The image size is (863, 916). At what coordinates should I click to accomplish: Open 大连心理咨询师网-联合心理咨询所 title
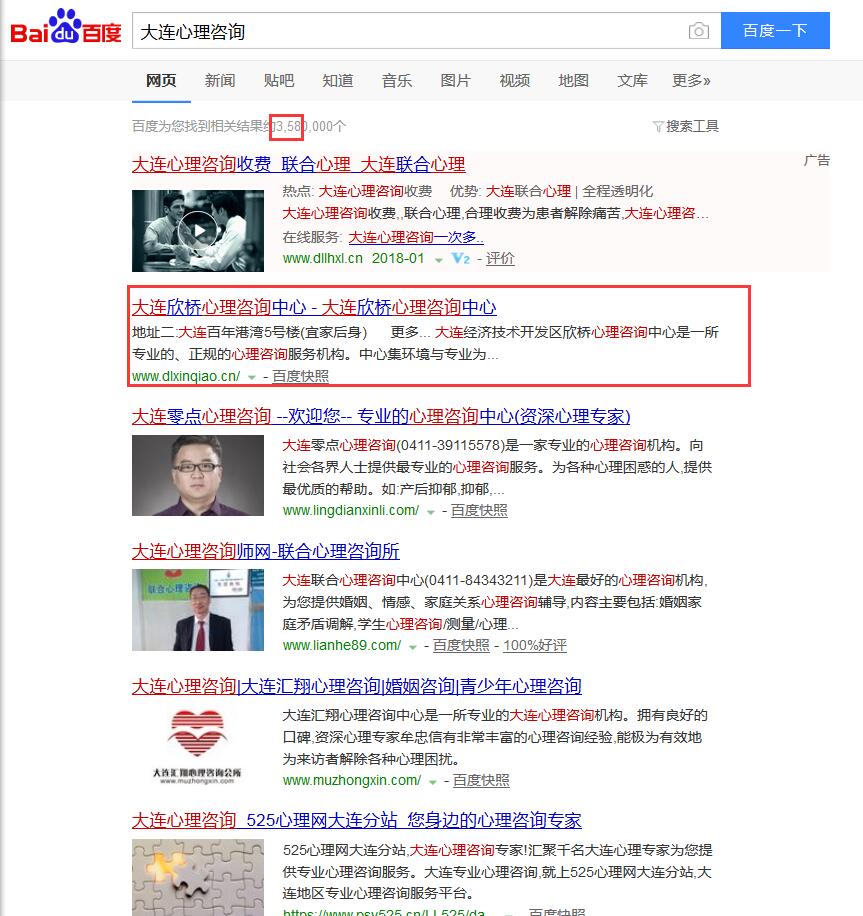[266, 551]
